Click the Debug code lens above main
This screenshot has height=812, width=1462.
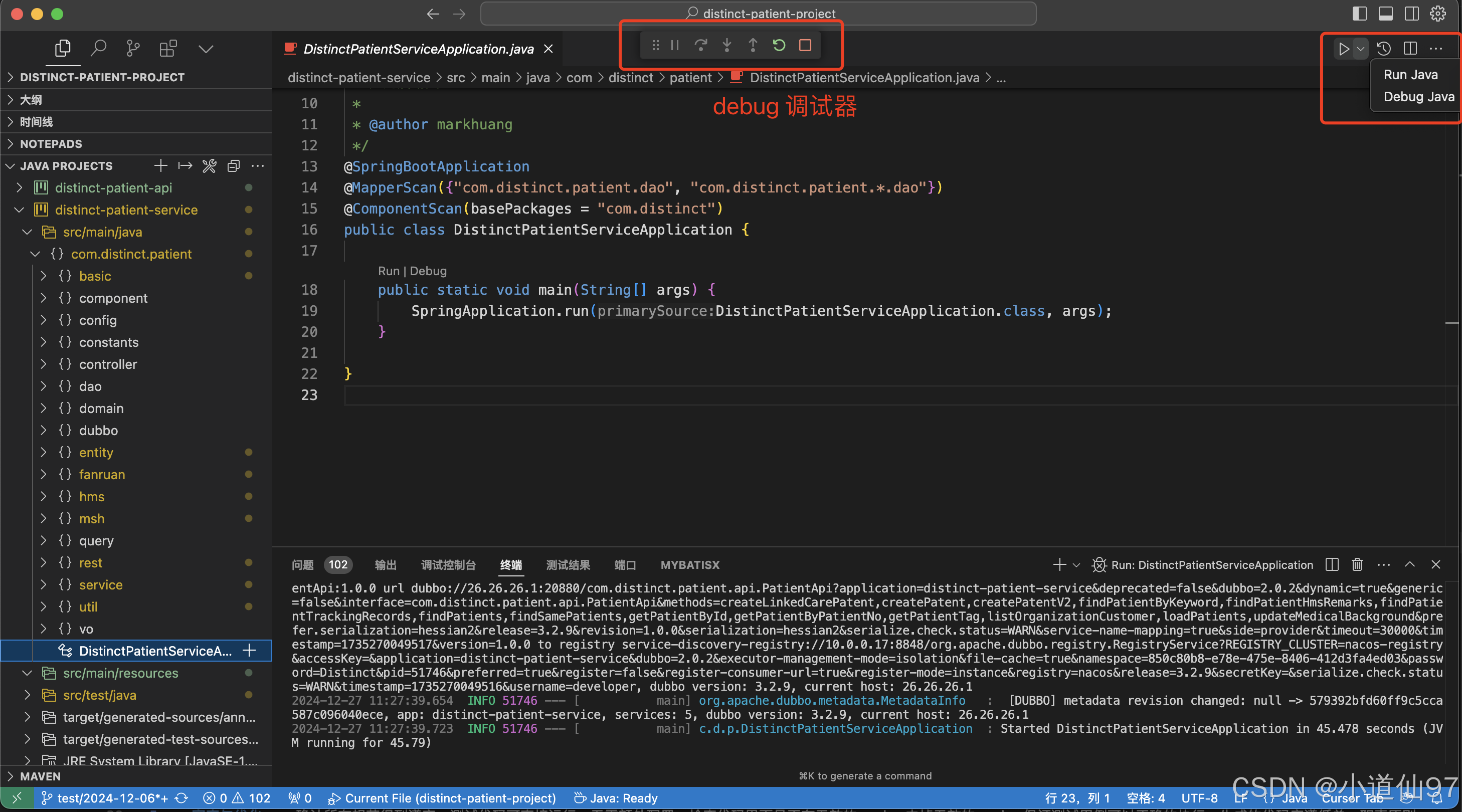(x=428, y=271)
